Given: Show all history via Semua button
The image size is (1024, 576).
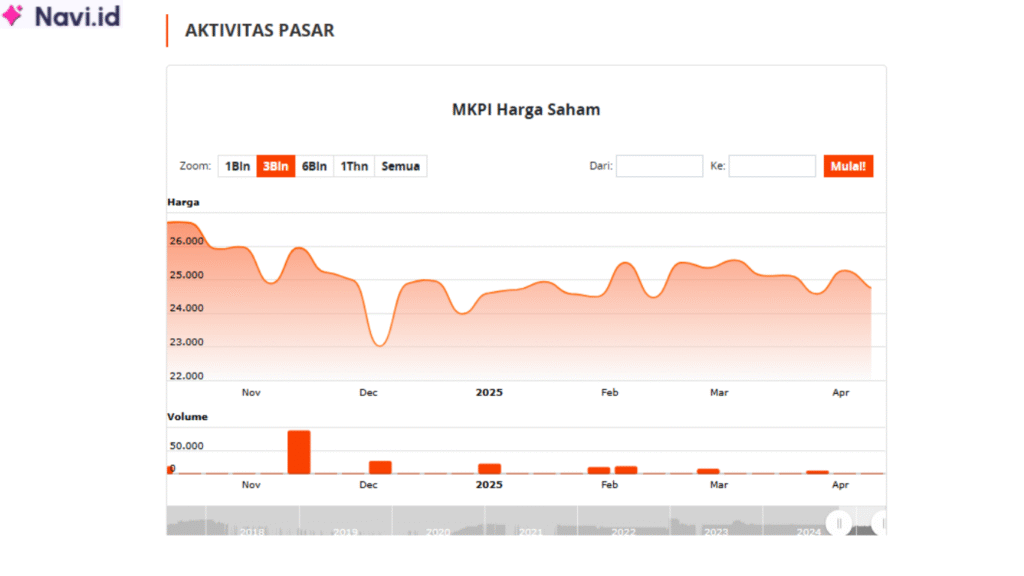Looking at the screenshot, I should coord(400,165).
